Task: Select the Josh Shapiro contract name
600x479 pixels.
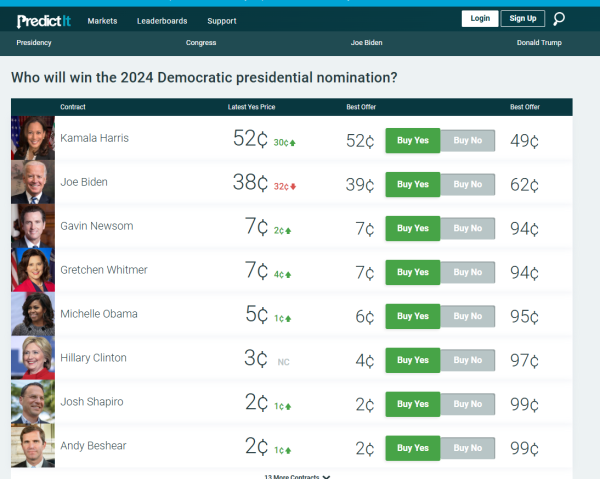Action: point(92,402)
